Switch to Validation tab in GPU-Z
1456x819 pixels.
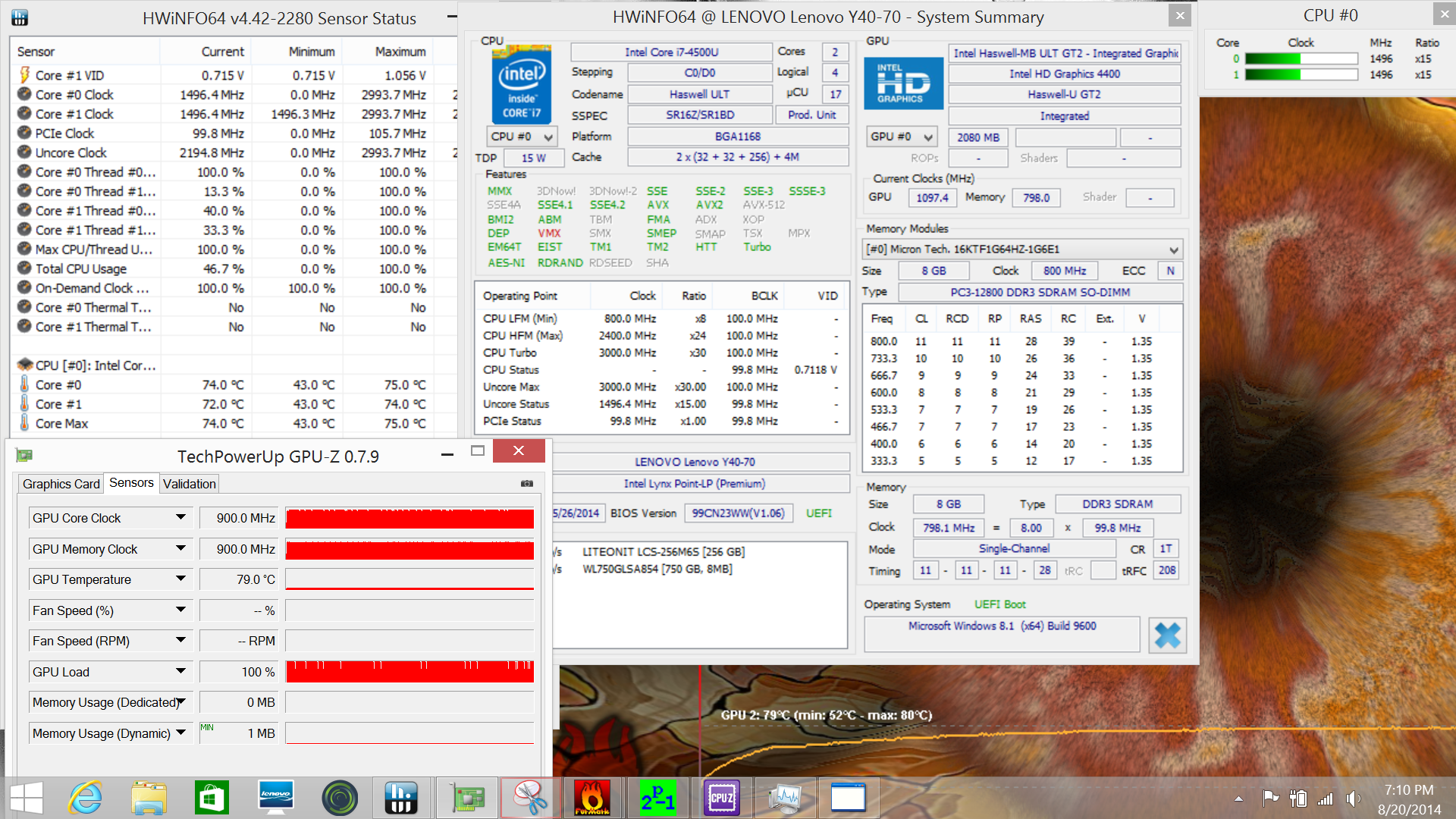(190, 484)
